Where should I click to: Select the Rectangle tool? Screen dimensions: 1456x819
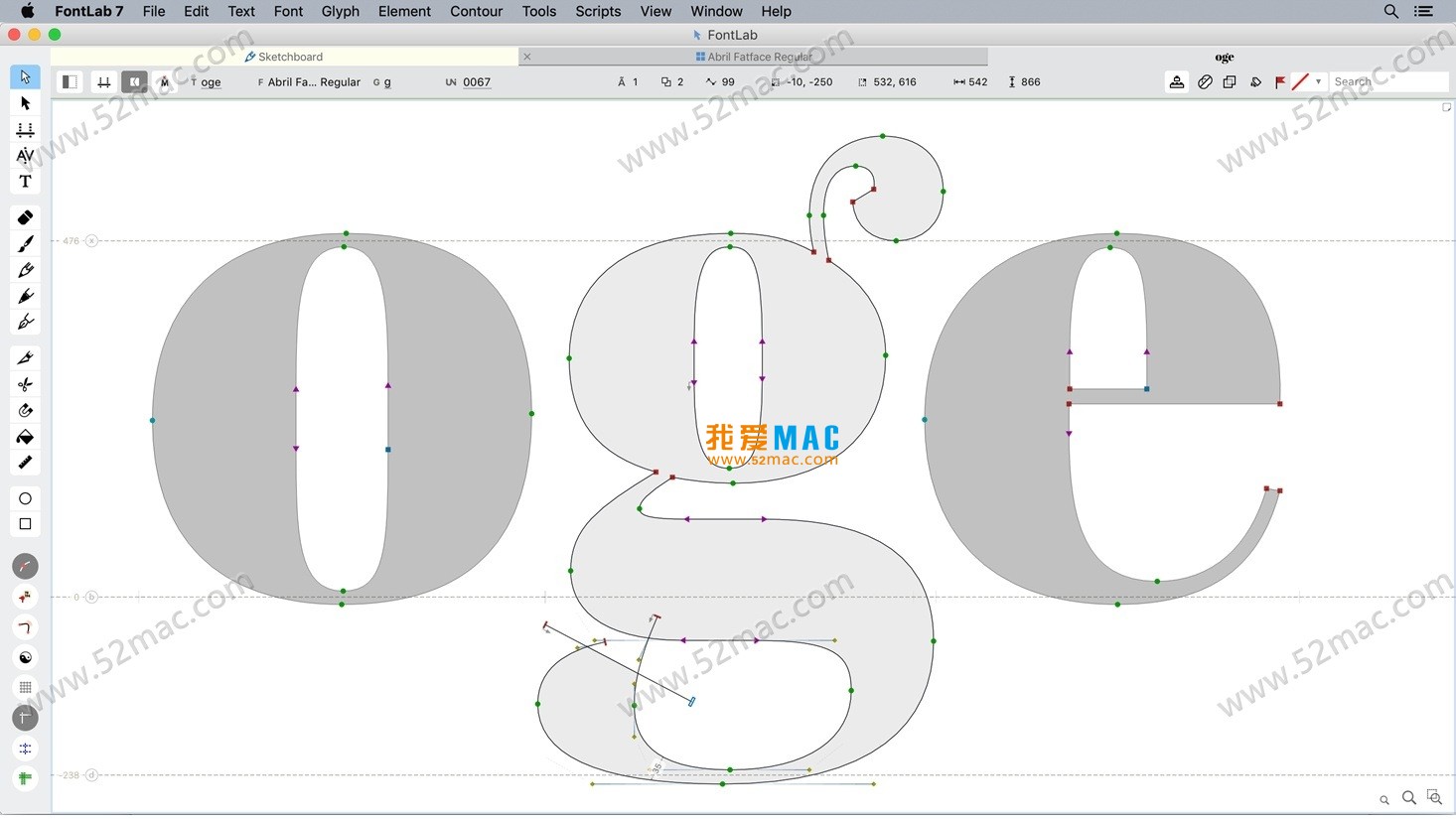25,524
